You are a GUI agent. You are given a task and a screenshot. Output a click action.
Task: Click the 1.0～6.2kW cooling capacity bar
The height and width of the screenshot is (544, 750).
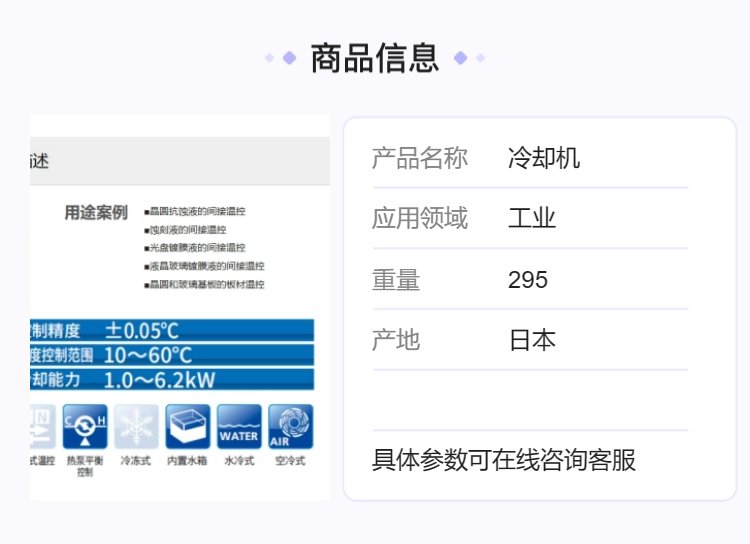point(170,380)
